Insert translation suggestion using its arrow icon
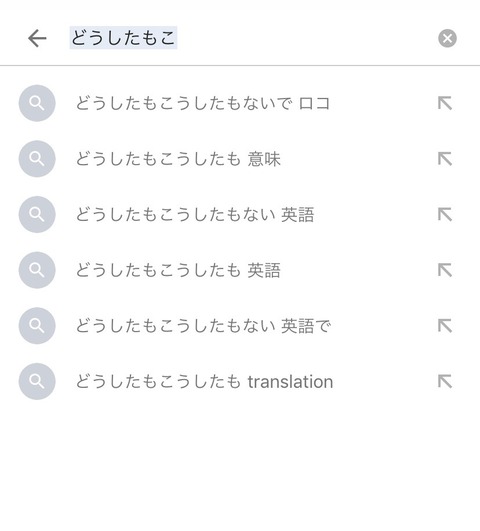 click(445, 381)
